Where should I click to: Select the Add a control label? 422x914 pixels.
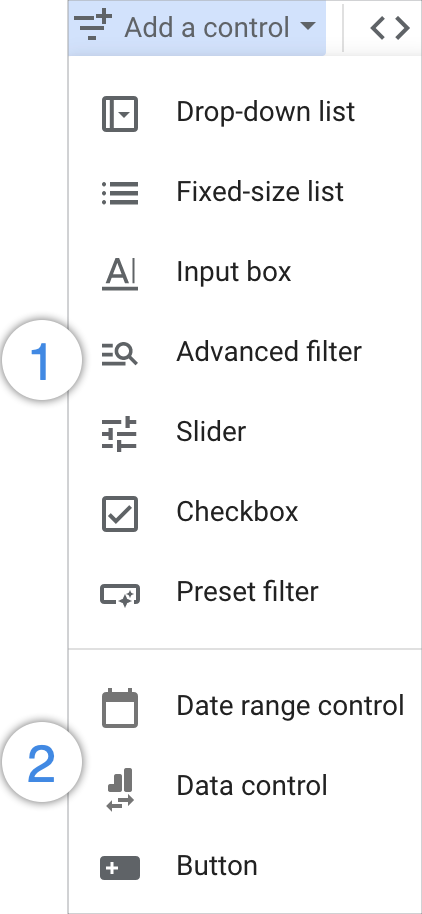pos(207,27)
